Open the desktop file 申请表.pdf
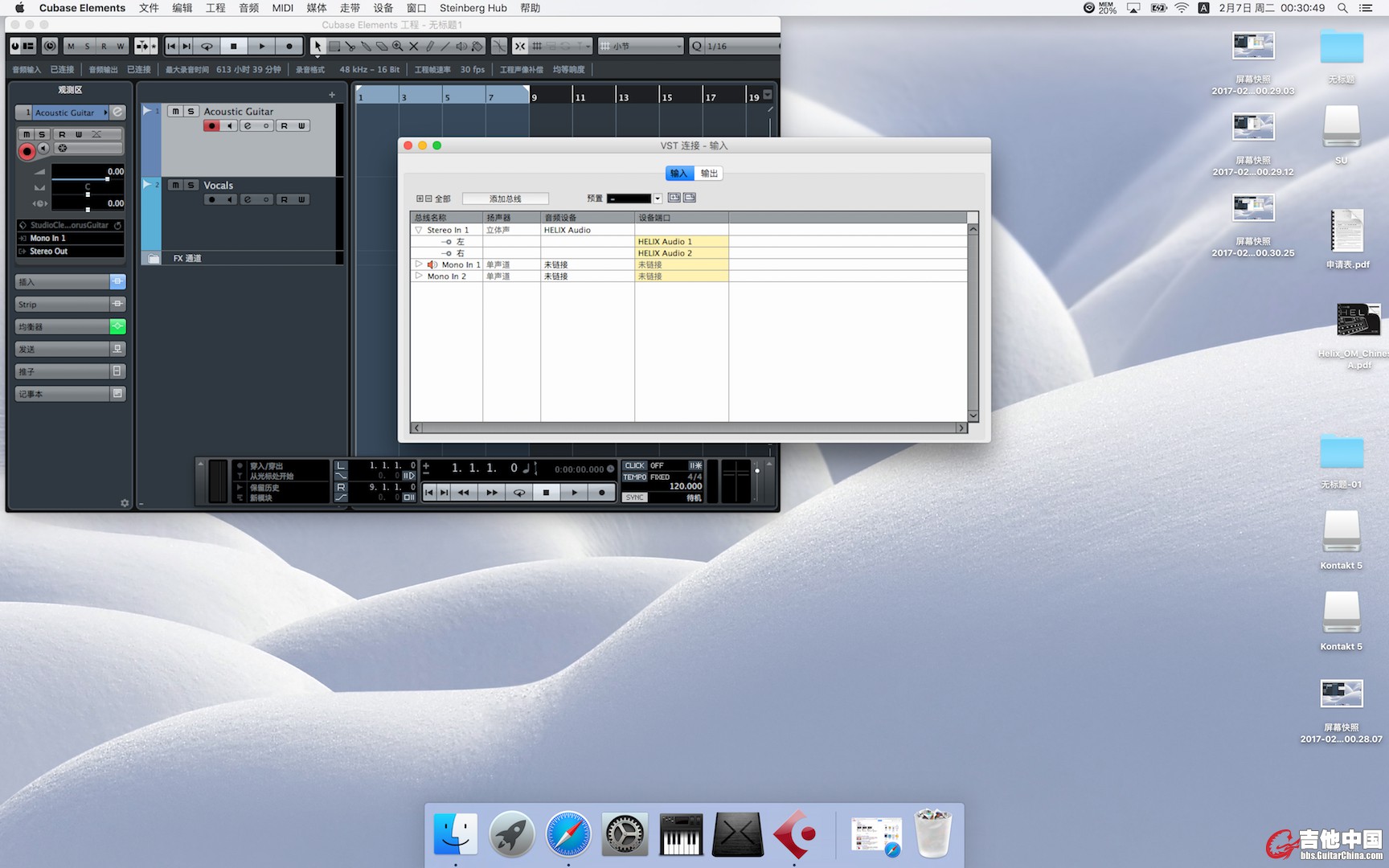The image size is (1389, 868). [1347, 240]
